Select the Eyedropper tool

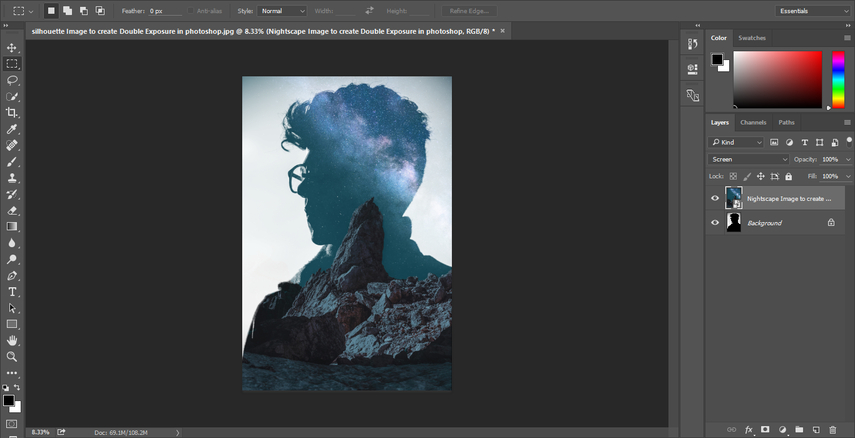[x=11, y=129]
